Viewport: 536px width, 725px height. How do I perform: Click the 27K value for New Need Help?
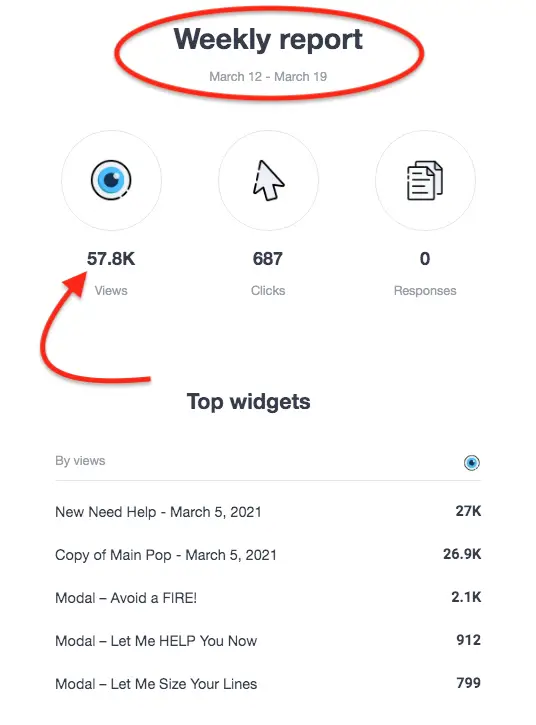(468, 511)
